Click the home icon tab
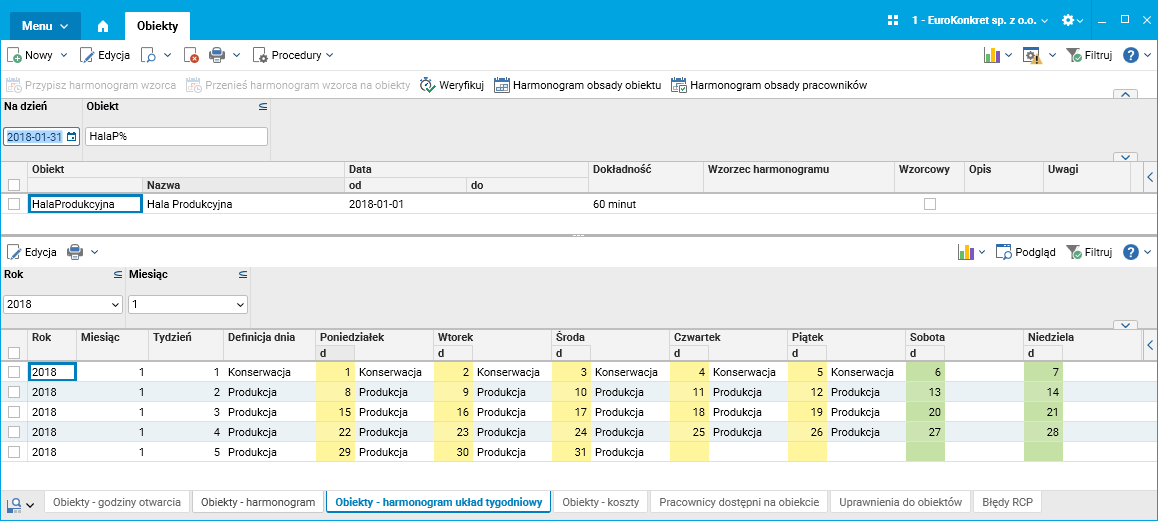Image resolution: width=1158 pixels, height=521 pixels. pyautogui.click(x=102, y=26)
